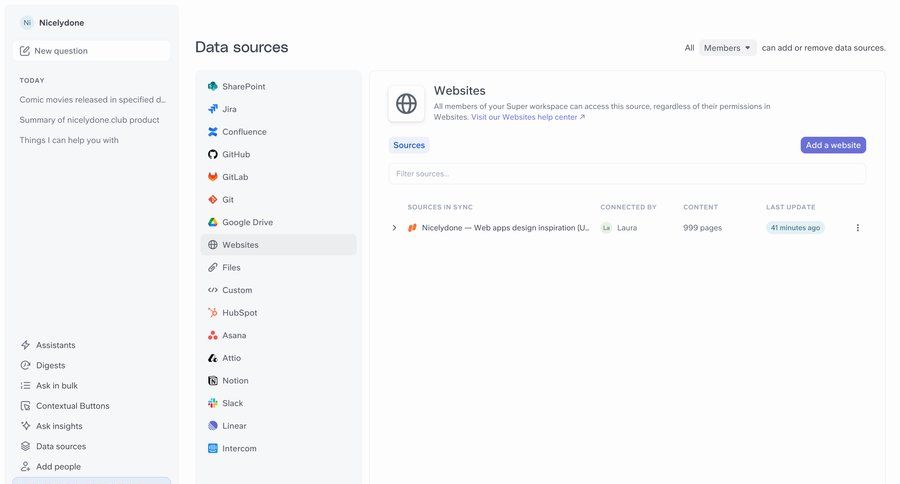Open the Nicelydone workspace switcher

pos(53,23)
